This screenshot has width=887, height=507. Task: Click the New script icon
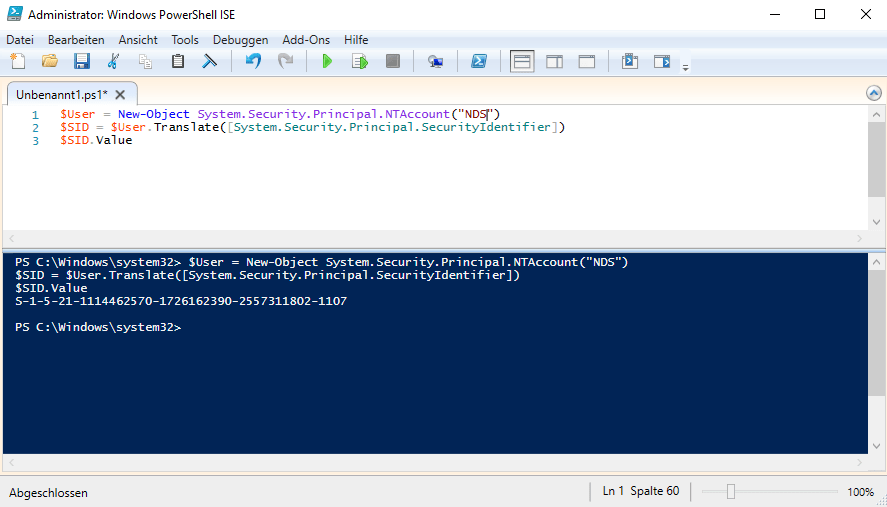tap(17, 62)
